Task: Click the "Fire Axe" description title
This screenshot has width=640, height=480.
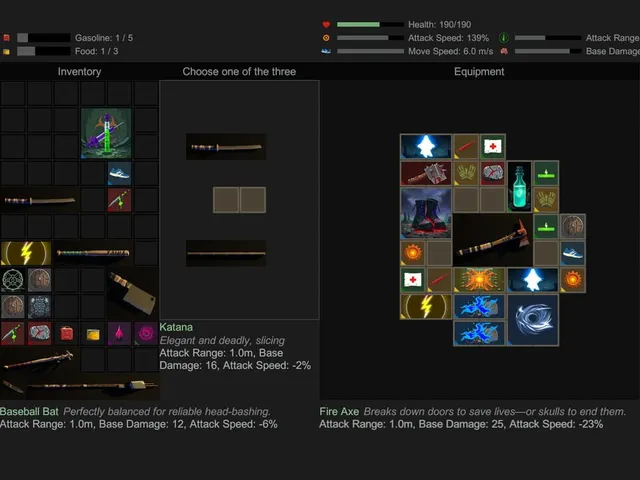Action: click(339, 411)
